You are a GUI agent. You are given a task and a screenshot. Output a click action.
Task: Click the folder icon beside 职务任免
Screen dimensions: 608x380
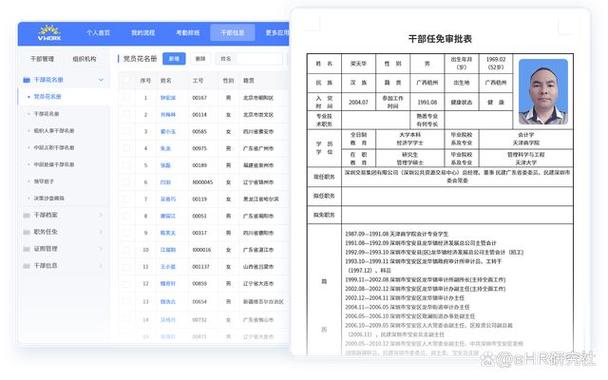point(27,232)
